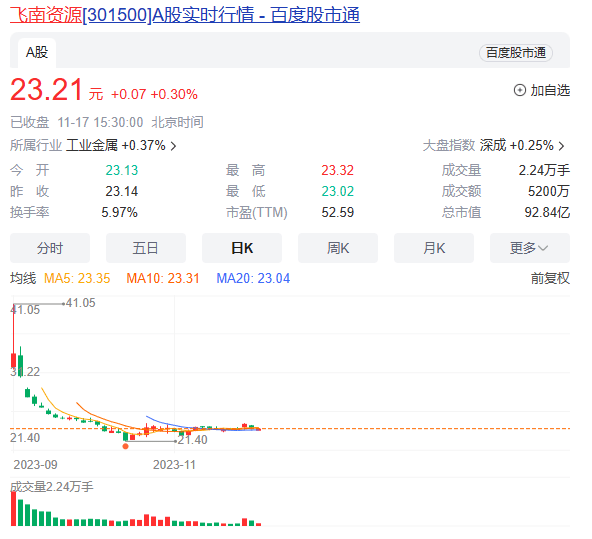Click the 成交量 value 2.24万手
Viewport: 592px width, 539px height.
click(x=544, y=170)
